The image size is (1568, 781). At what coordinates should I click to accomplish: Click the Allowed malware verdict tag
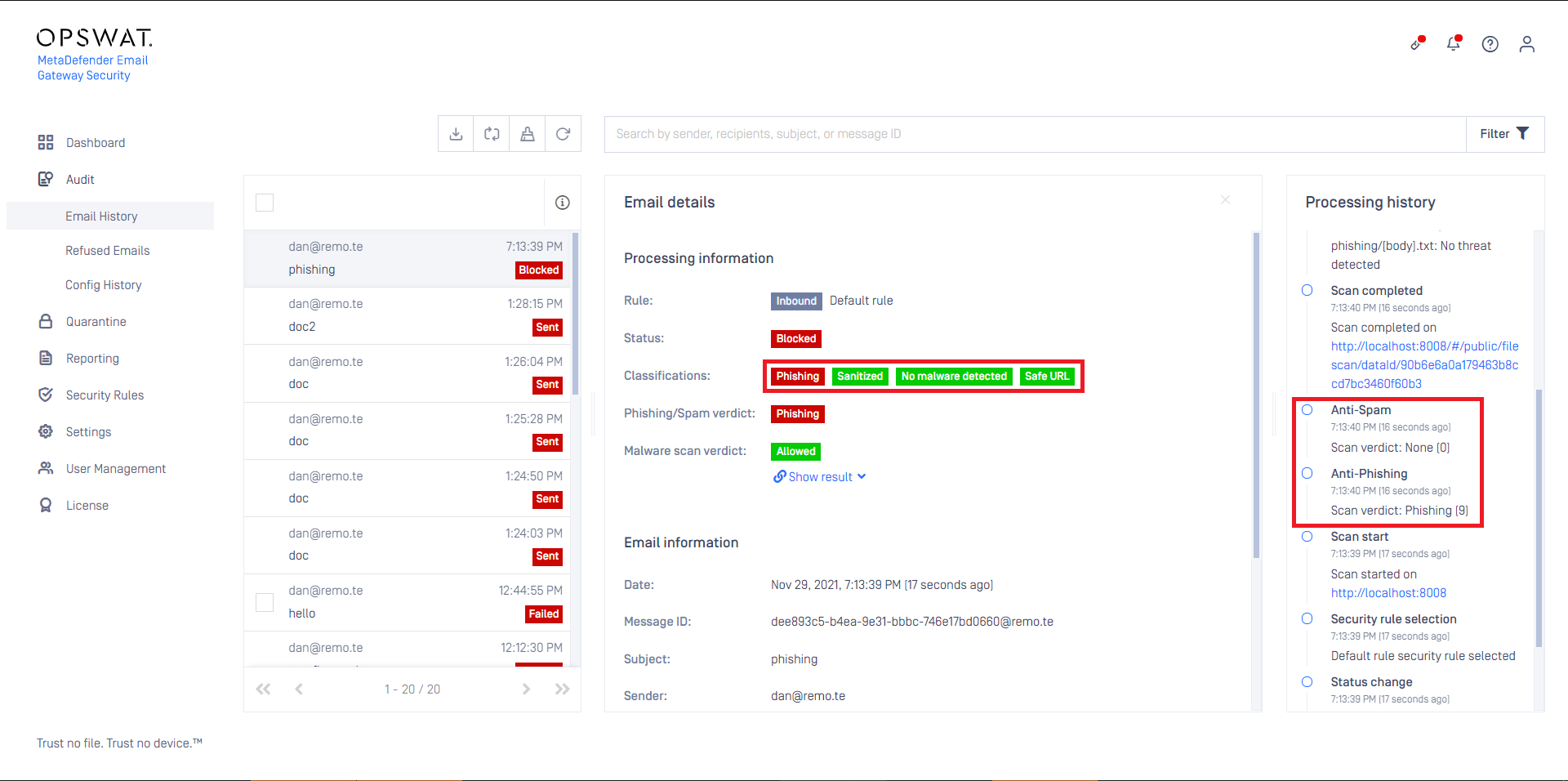point(796,451)
